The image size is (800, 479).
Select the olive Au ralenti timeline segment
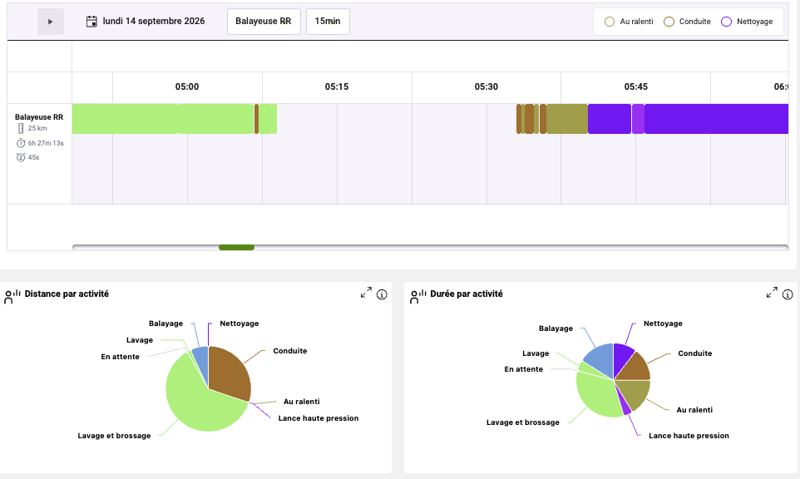[x=567, y=119]
